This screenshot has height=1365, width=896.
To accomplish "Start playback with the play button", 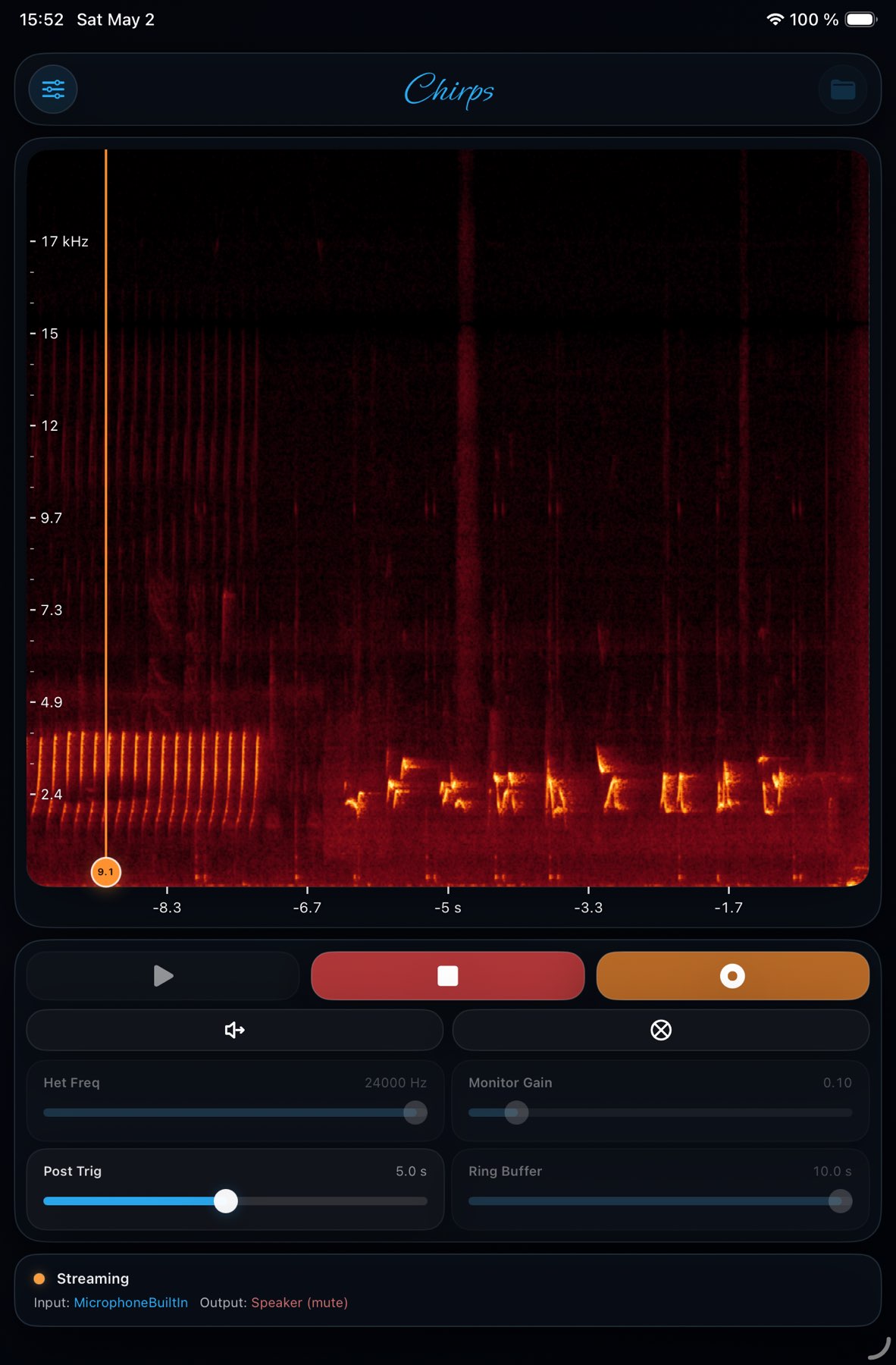I will click(x=163, y=975).
